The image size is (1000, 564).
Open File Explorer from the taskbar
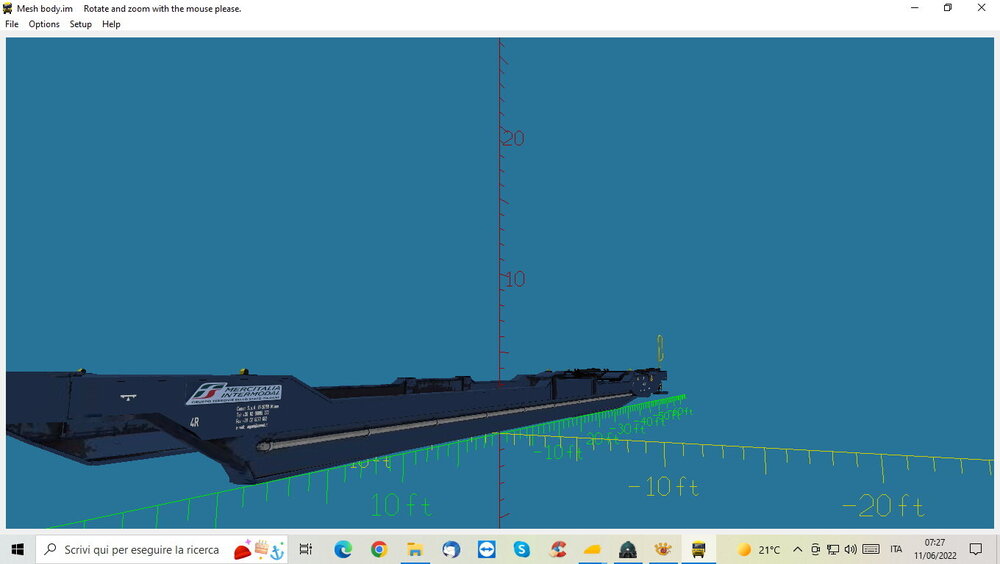(415, 549)
